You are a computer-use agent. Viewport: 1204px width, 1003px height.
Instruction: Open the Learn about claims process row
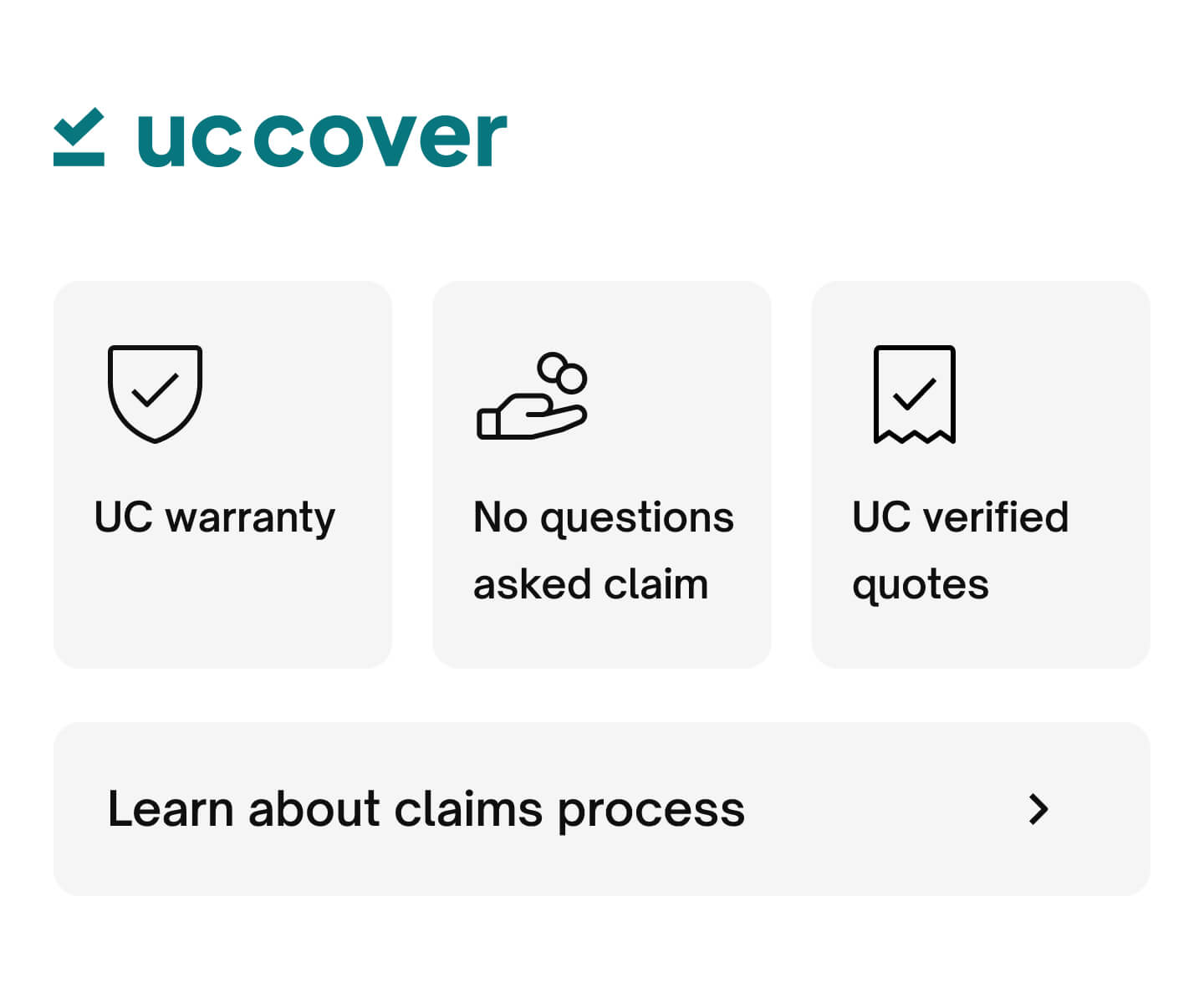click(x=601, y=809)
